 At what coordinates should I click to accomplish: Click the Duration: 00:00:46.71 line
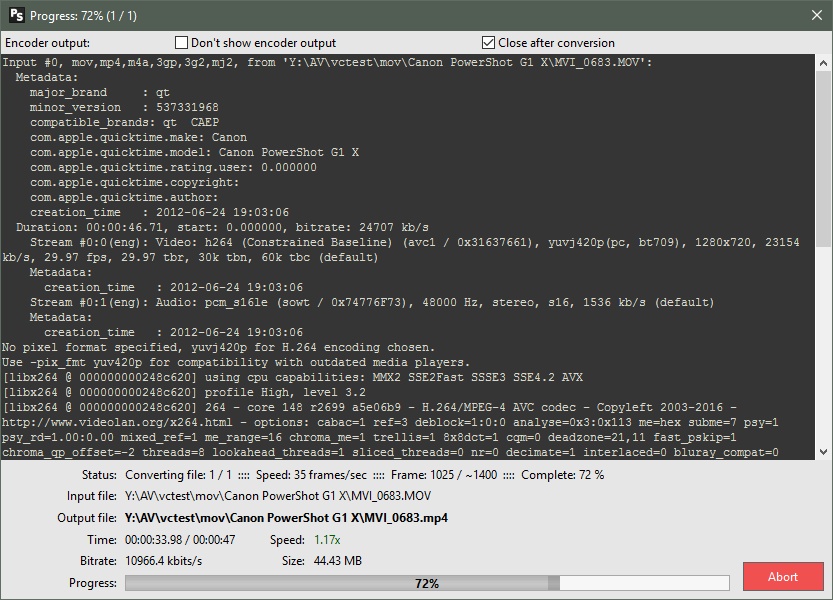pyautogui.click(x=222, y=227)
